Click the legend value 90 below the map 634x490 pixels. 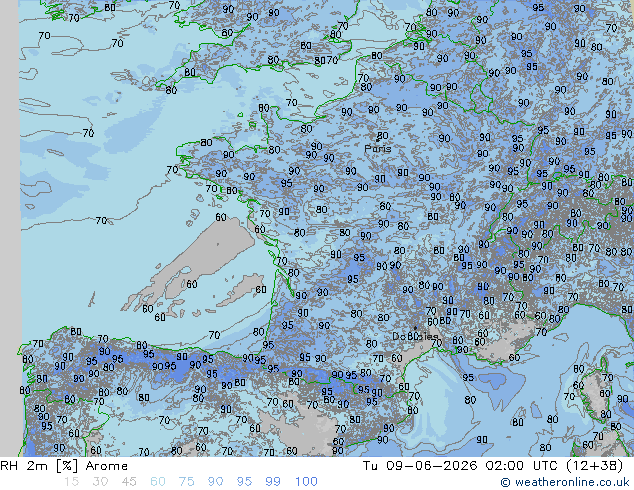tap(215, 482)
